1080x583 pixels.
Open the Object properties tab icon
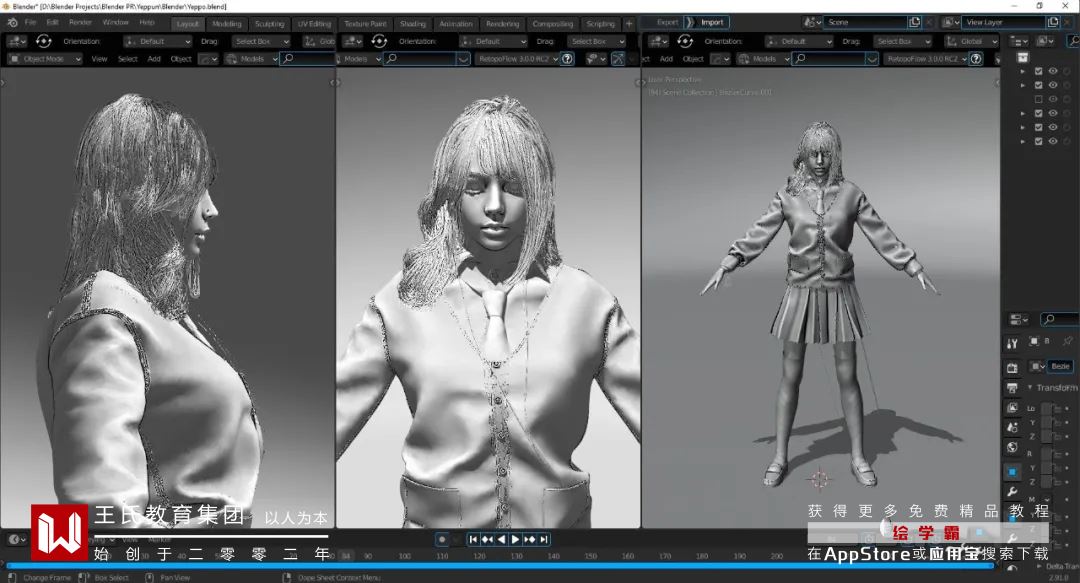[x=1012, y=471]
